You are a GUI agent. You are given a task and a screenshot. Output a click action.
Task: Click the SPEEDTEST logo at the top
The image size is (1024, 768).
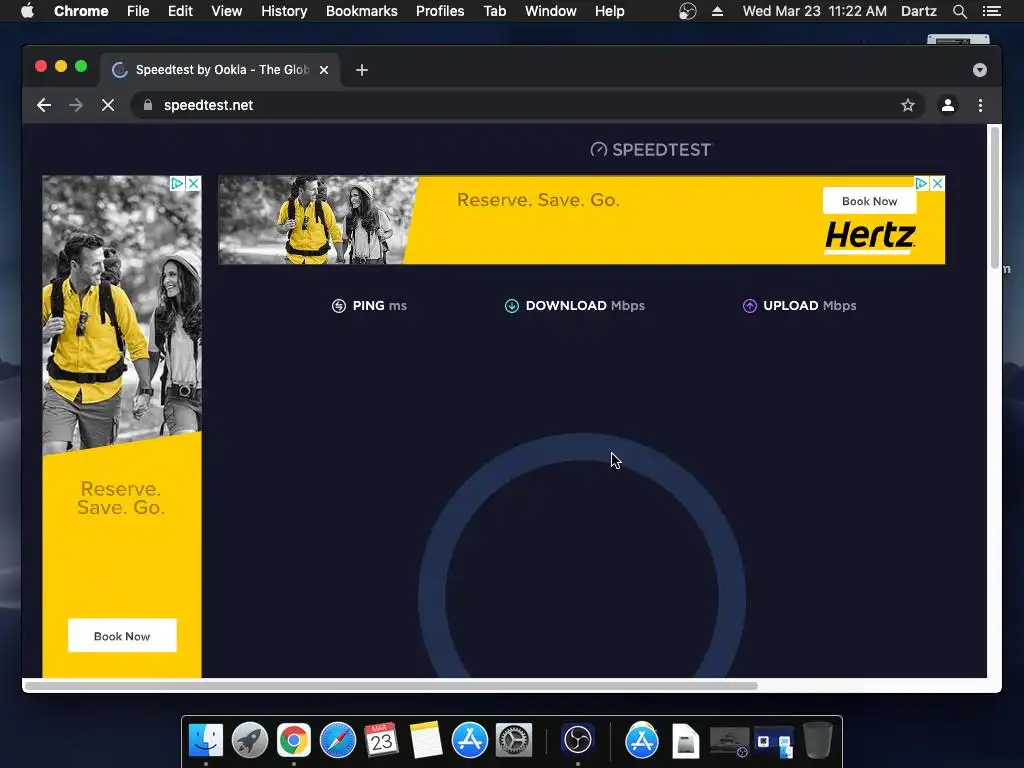[650, 150]
